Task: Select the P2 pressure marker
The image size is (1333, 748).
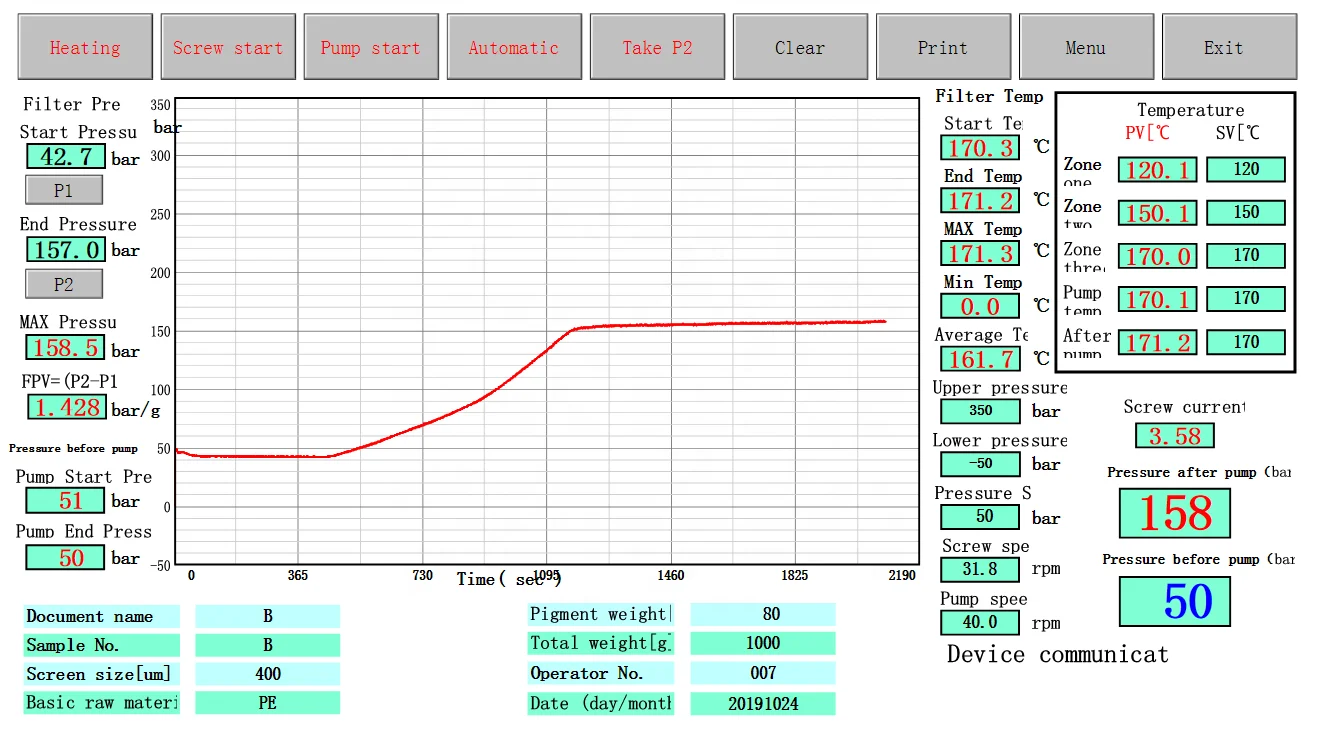Action: pos(63,283)
